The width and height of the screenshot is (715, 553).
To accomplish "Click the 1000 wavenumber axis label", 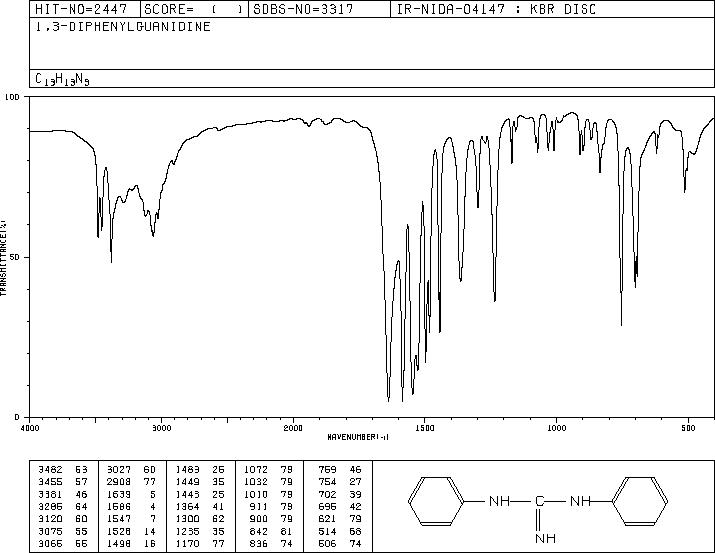I will pos(557,428).
